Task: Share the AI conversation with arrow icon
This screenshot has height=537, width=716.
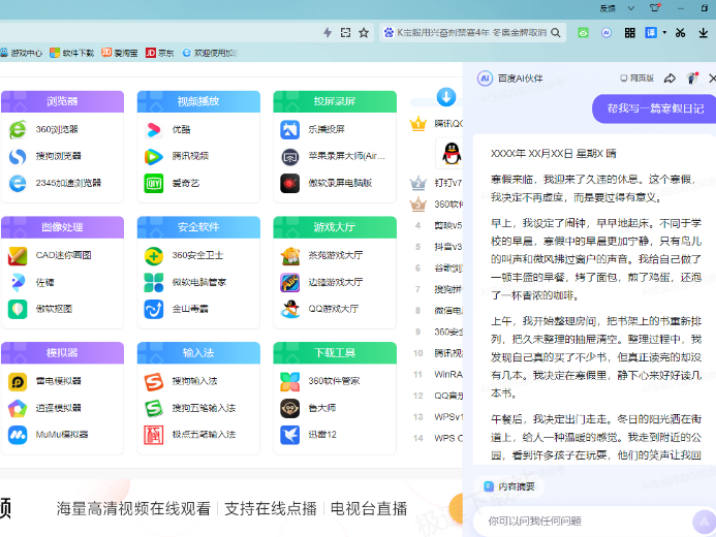Action: (669, 79)
